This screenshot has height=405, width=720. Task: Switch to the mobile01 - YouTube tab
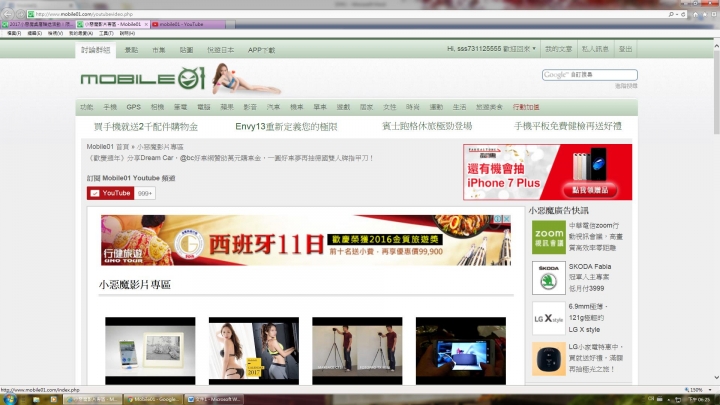188,24
